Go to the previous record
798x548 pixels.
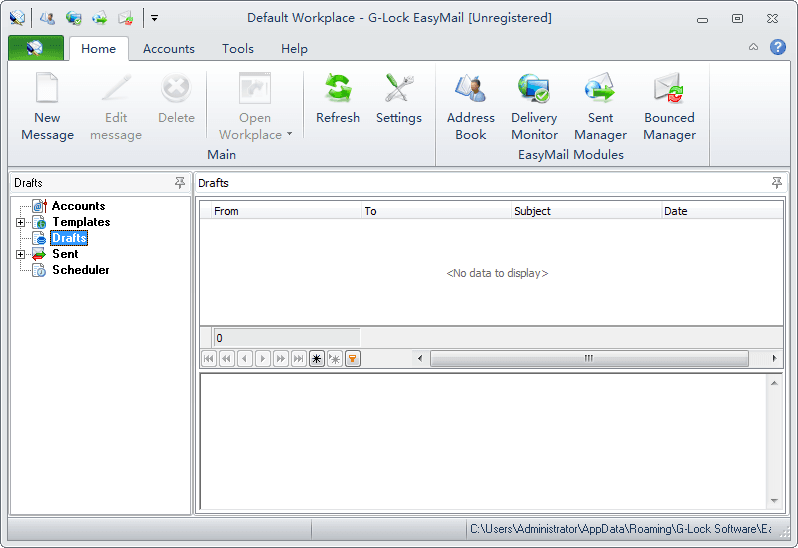[245, 359]
